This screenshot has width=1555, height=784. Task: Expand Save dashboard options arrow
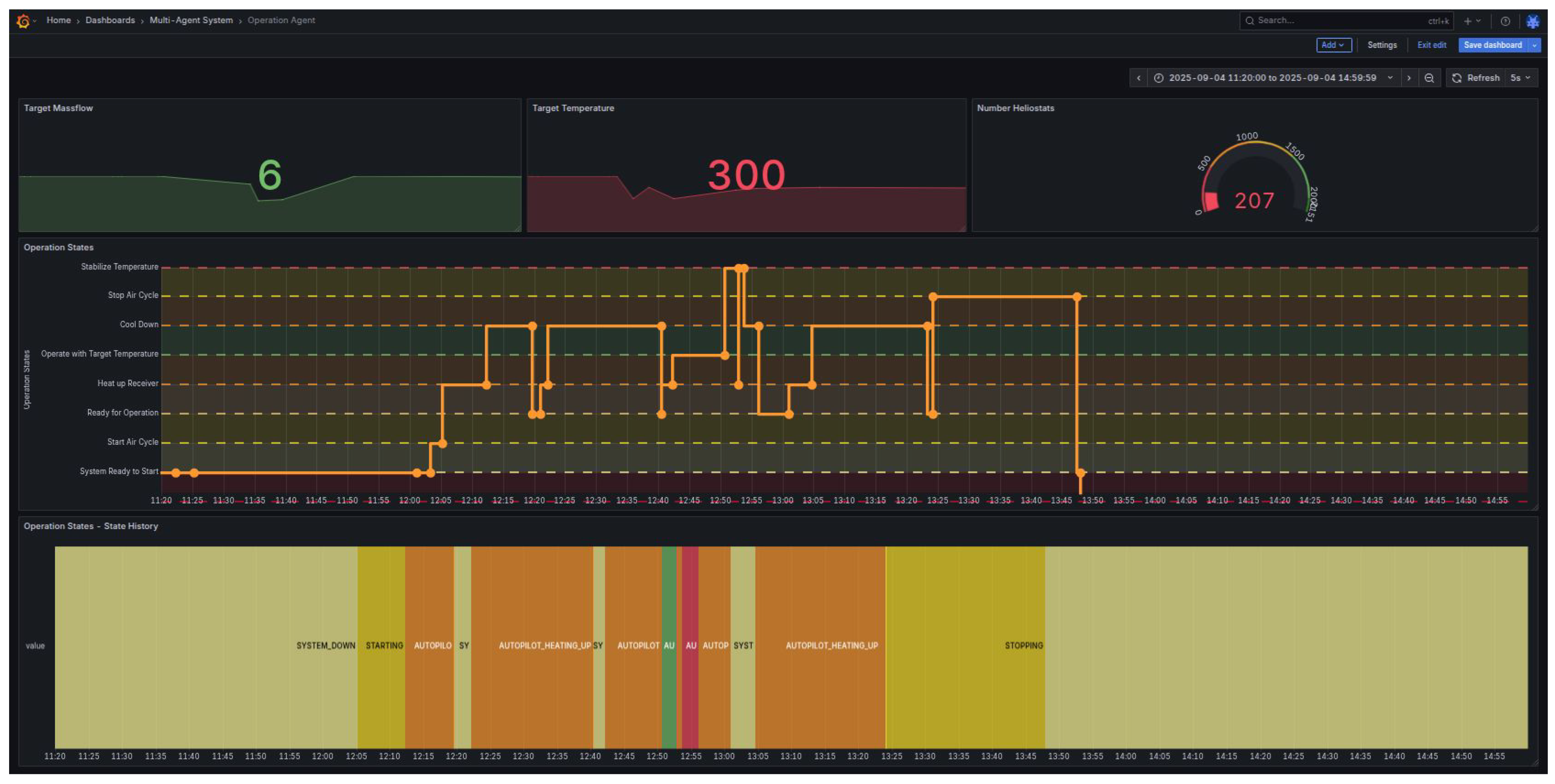(x=1534, y=45)
